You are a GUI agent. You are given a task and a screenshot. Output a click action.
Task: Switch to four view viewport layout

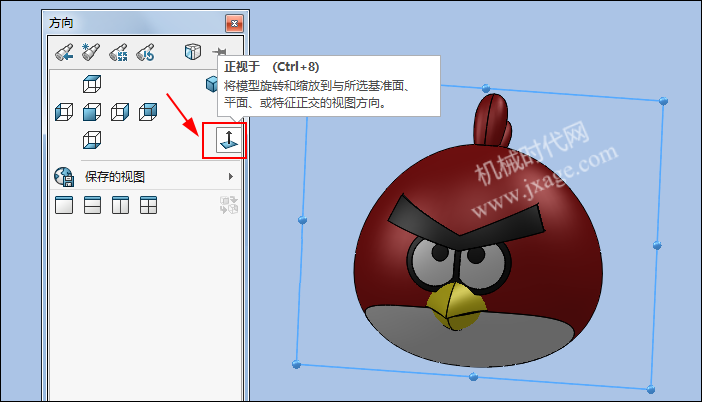[x=148, y=205]
